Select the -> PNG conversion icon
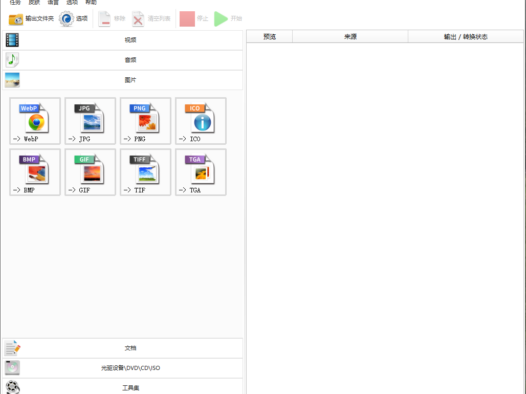 point(146,121)
